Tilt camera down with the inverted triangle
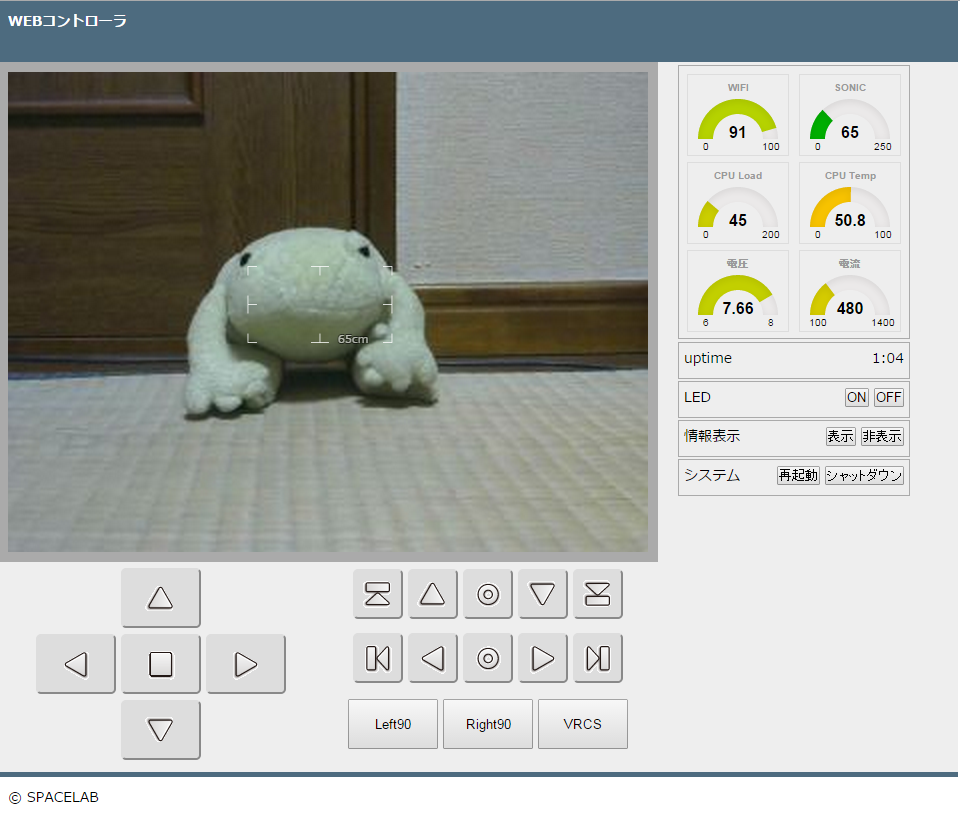Viewport: 960px width, 818px height. 542,594
